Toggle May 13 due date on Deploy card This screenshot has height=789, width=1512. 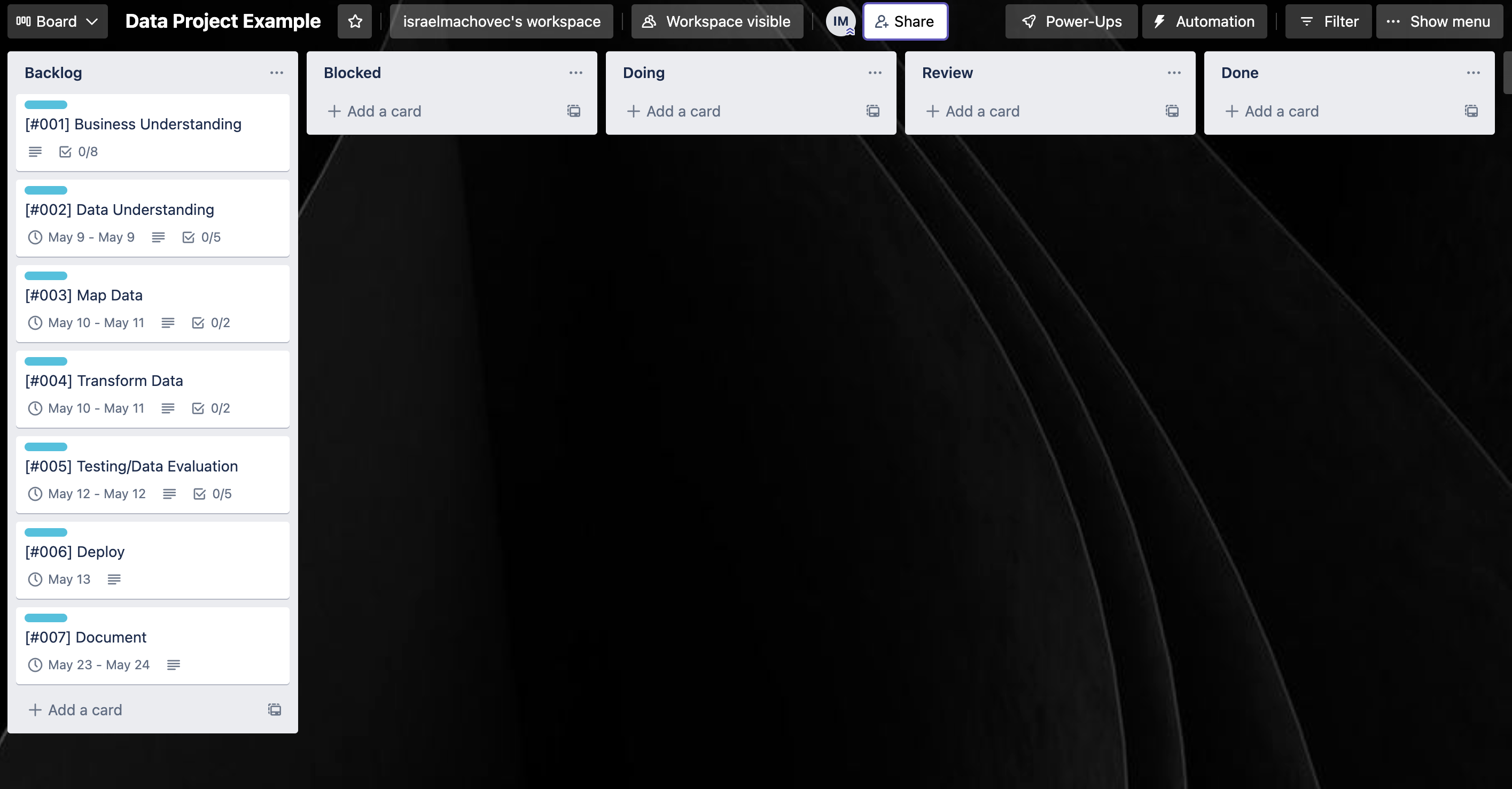[x=59, y=579]
